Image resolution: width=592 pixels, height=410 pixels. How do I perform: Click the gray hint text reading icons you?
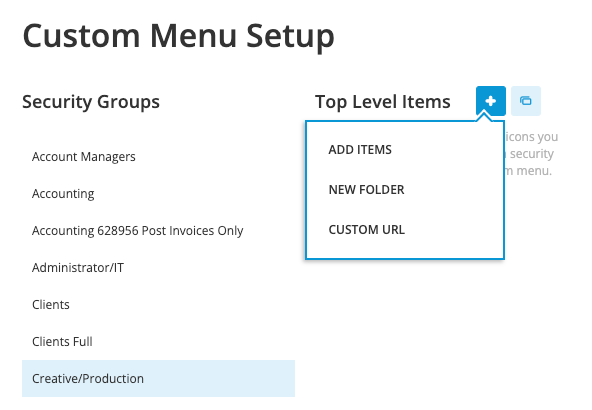point(532,137)
